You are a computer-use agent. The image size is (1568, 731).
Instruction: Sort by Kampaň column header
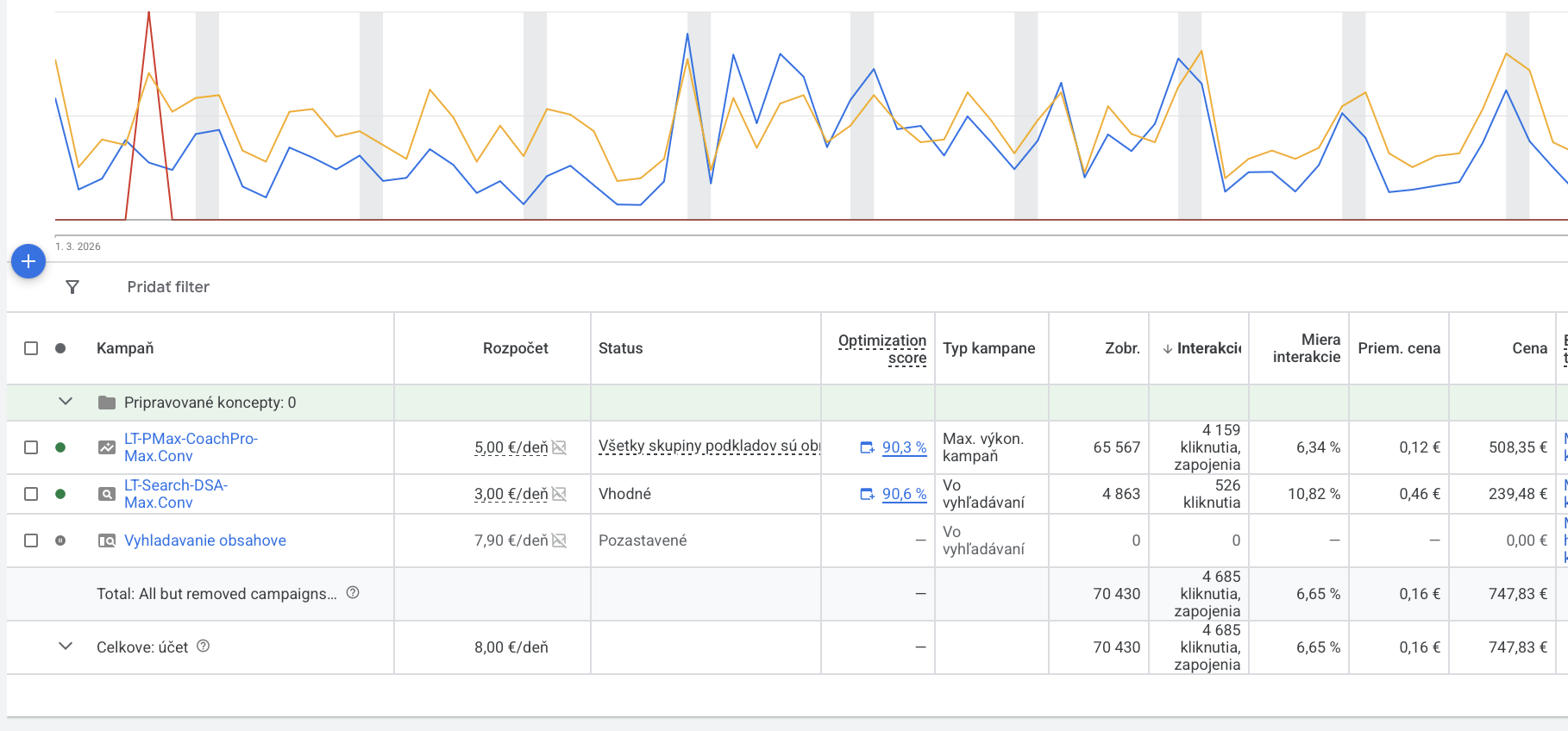125,348
